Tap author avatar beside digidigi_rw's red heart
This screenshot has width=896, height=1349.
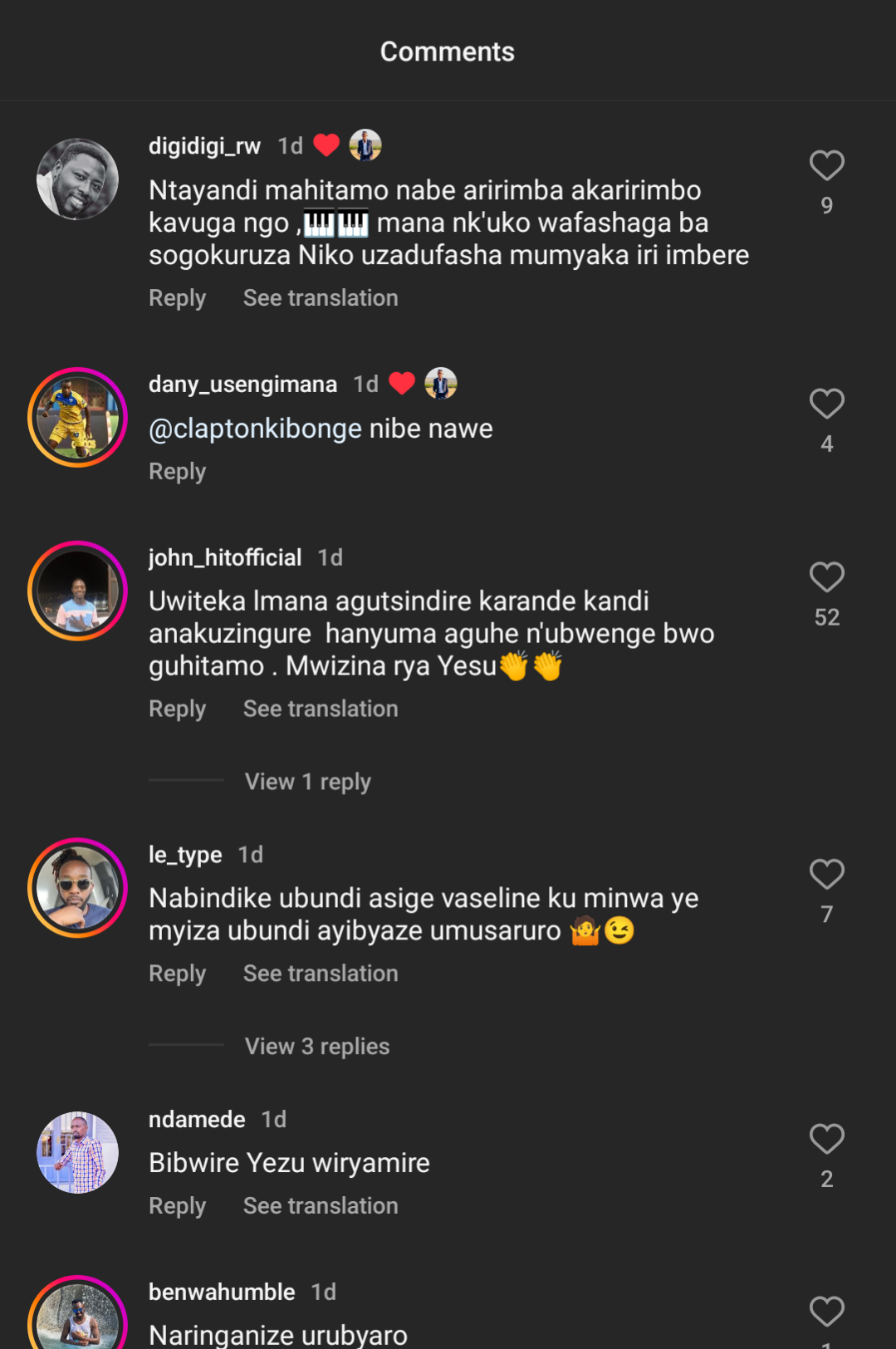point(365,145)
